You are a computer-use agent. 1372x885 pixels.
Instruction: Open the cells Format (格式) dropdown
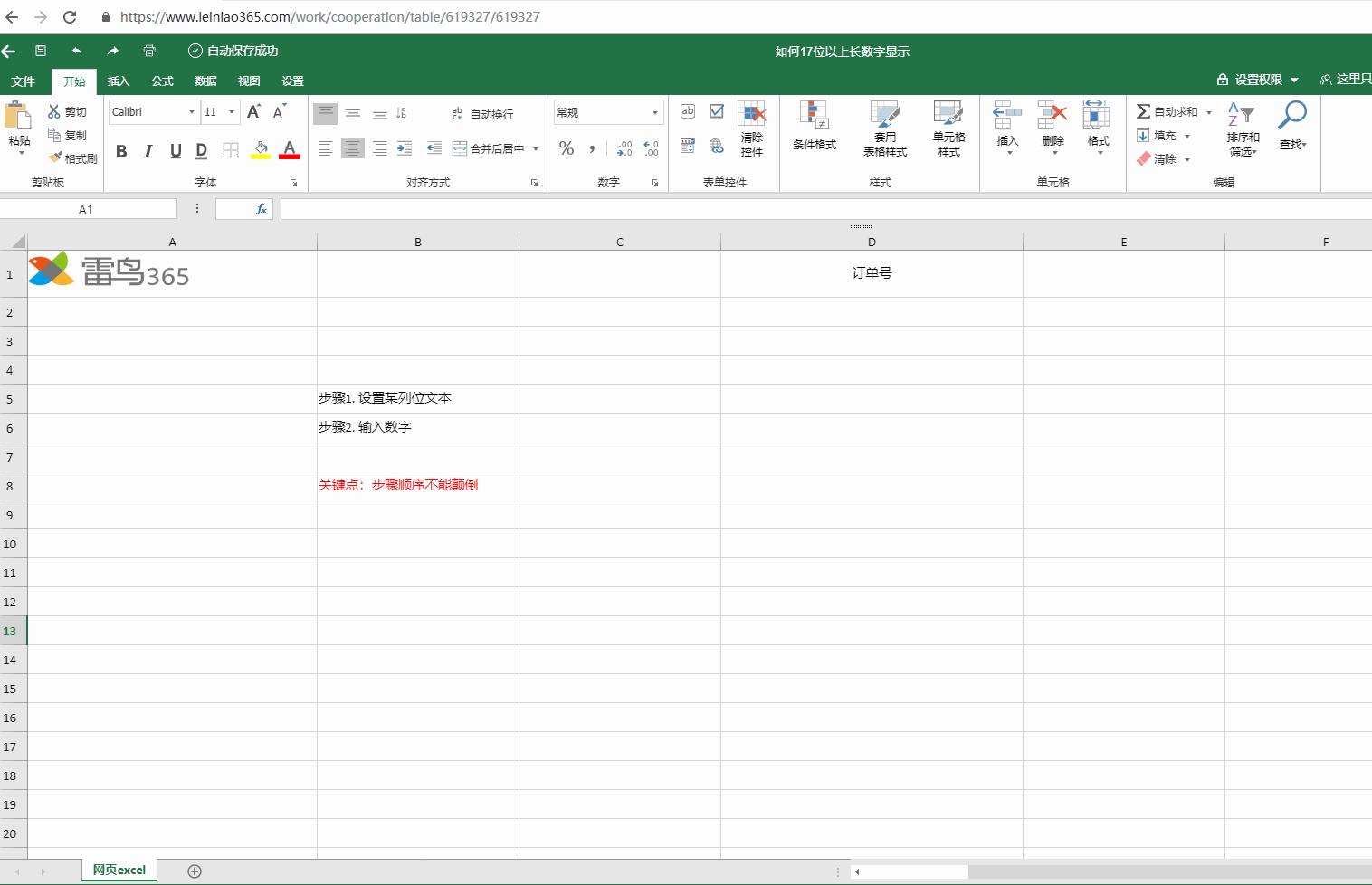coord(1098,128)
